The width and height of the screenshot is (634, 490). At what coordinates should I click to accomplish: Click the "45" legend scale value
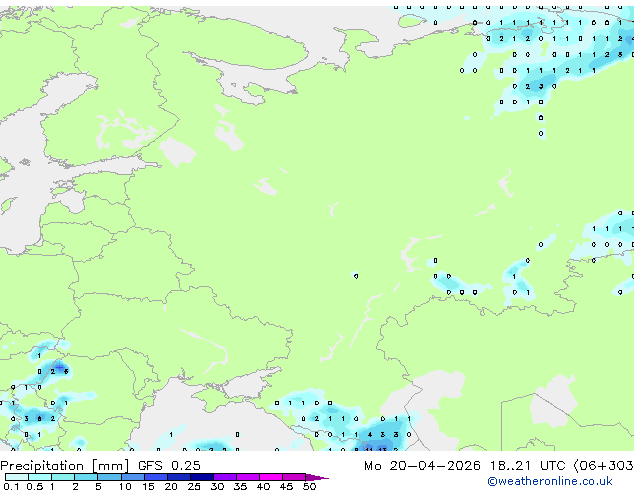click(286, 486)
